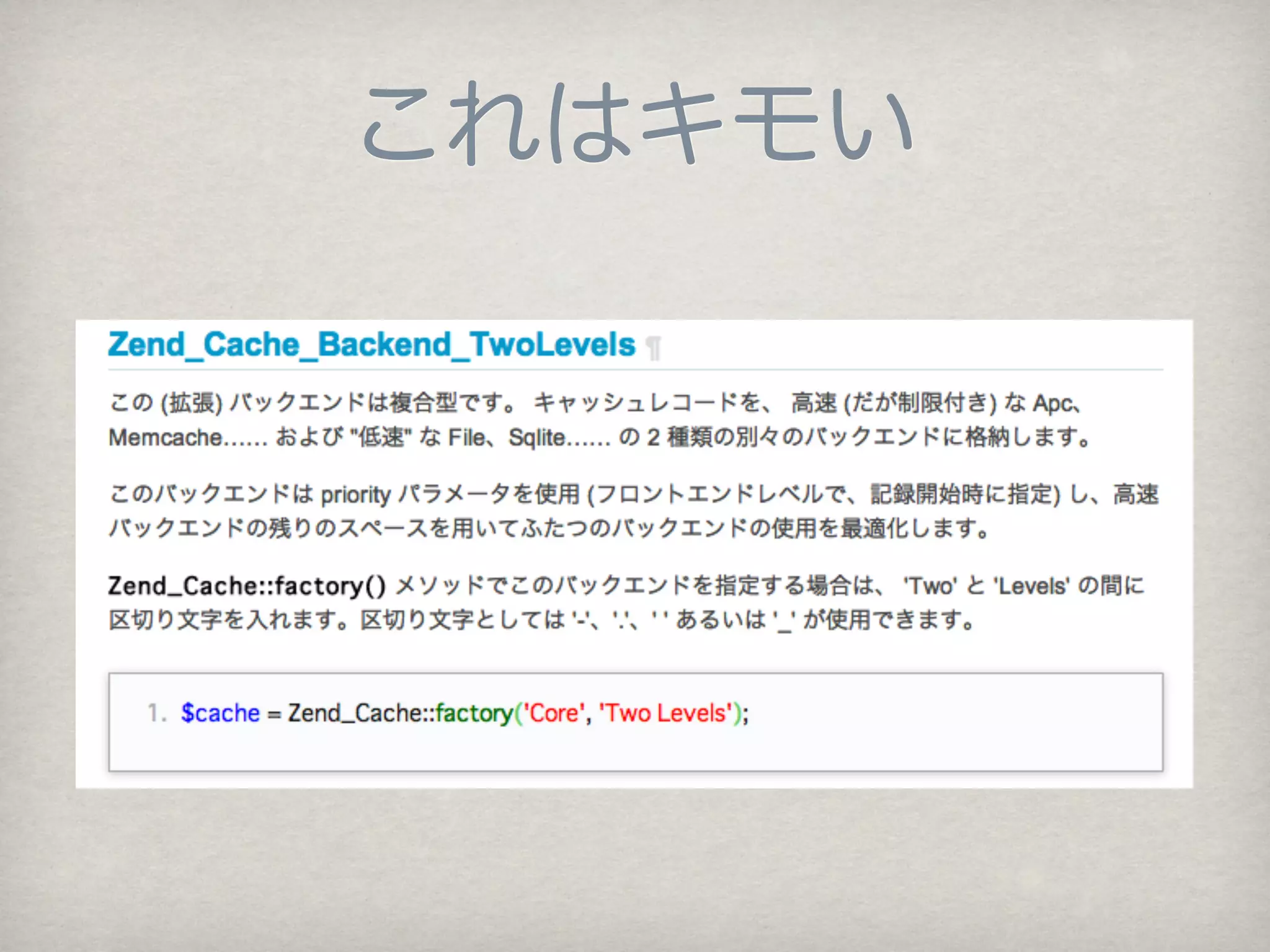The width and height of the screenshot is (1270, 952).
Task: Click the bold Zend_Cache::factory() text
Action: 246,585
